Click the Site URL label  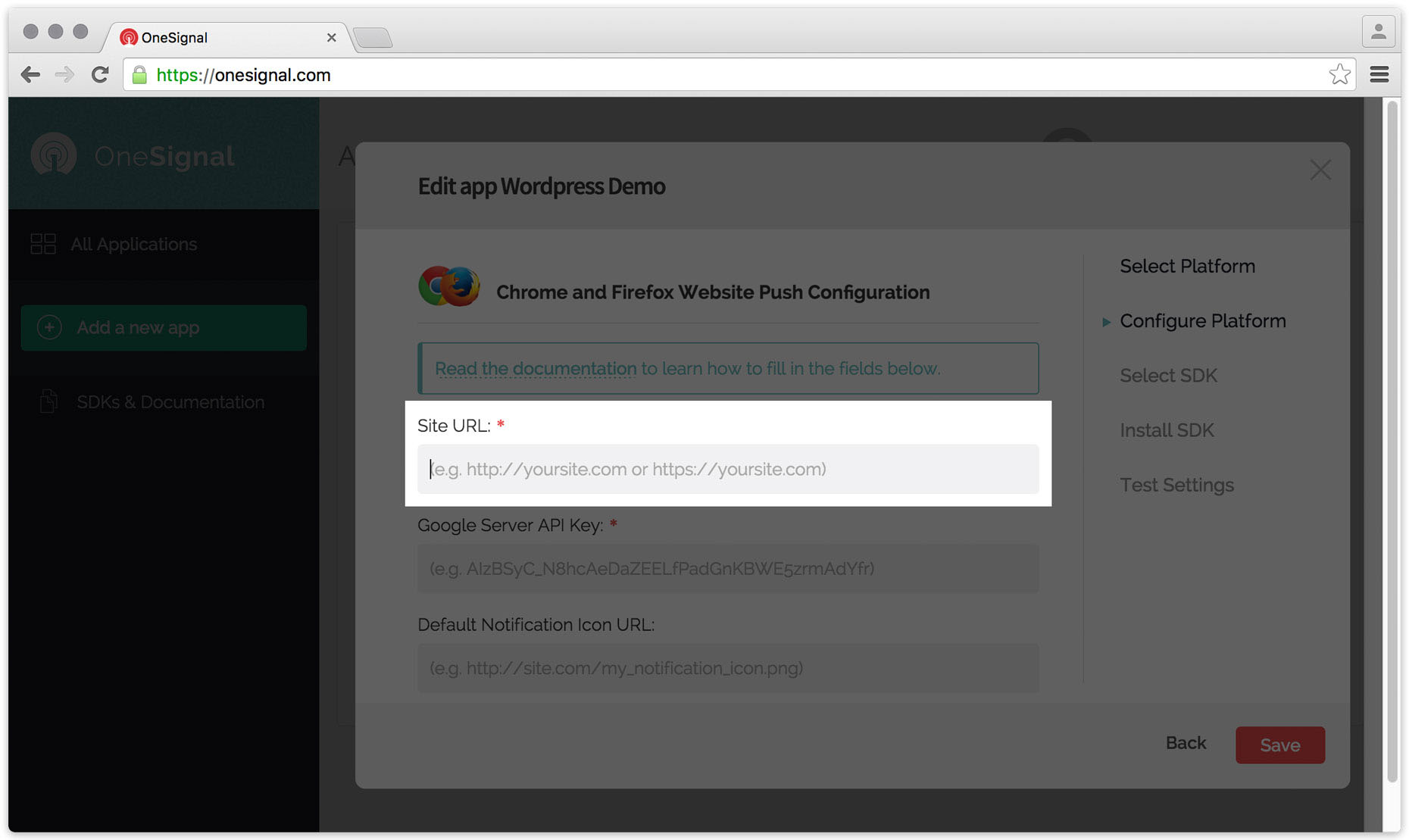pyautogui.click(x=454, y=426)
